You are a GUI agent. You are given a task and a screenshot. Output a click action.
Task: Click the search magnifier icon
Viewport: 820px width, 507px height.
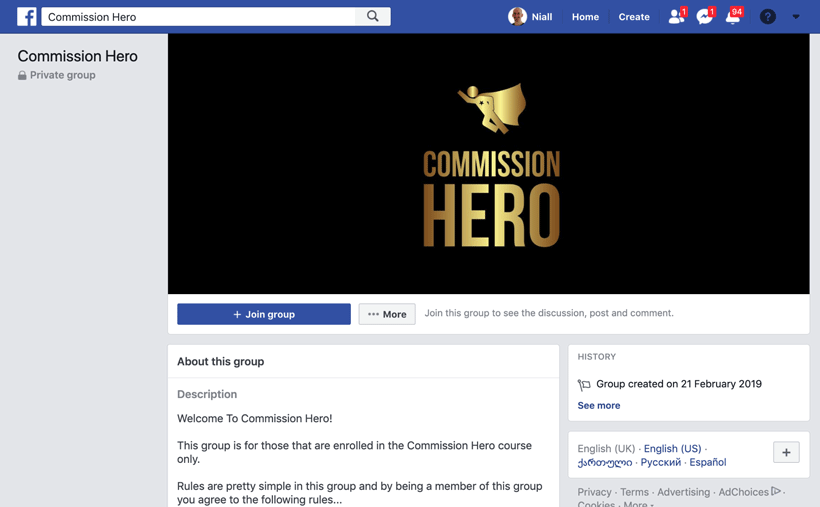pos(372,16)
